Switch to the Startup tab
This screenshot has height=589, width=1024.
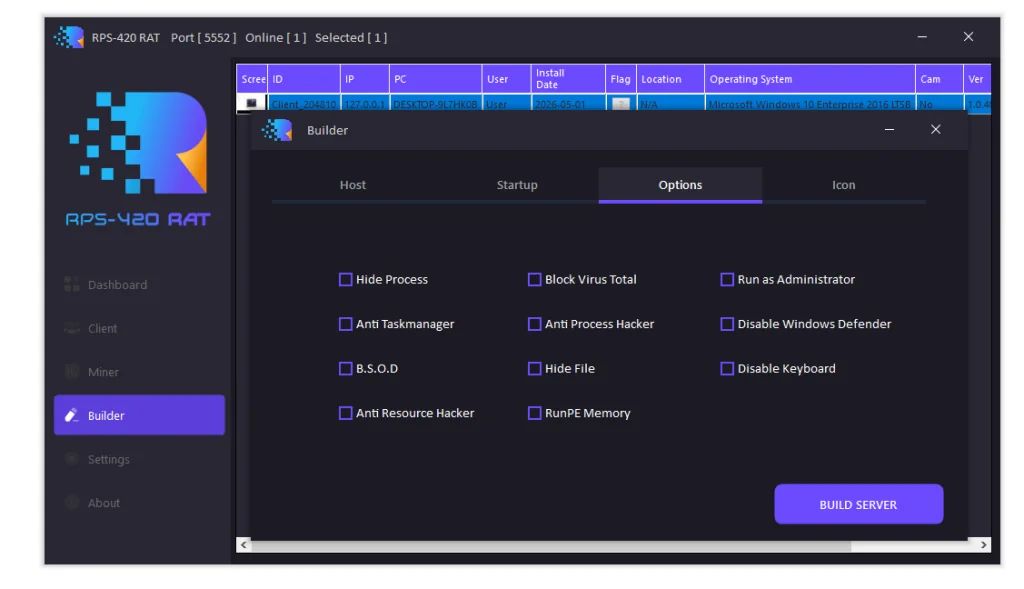point(517,185)
